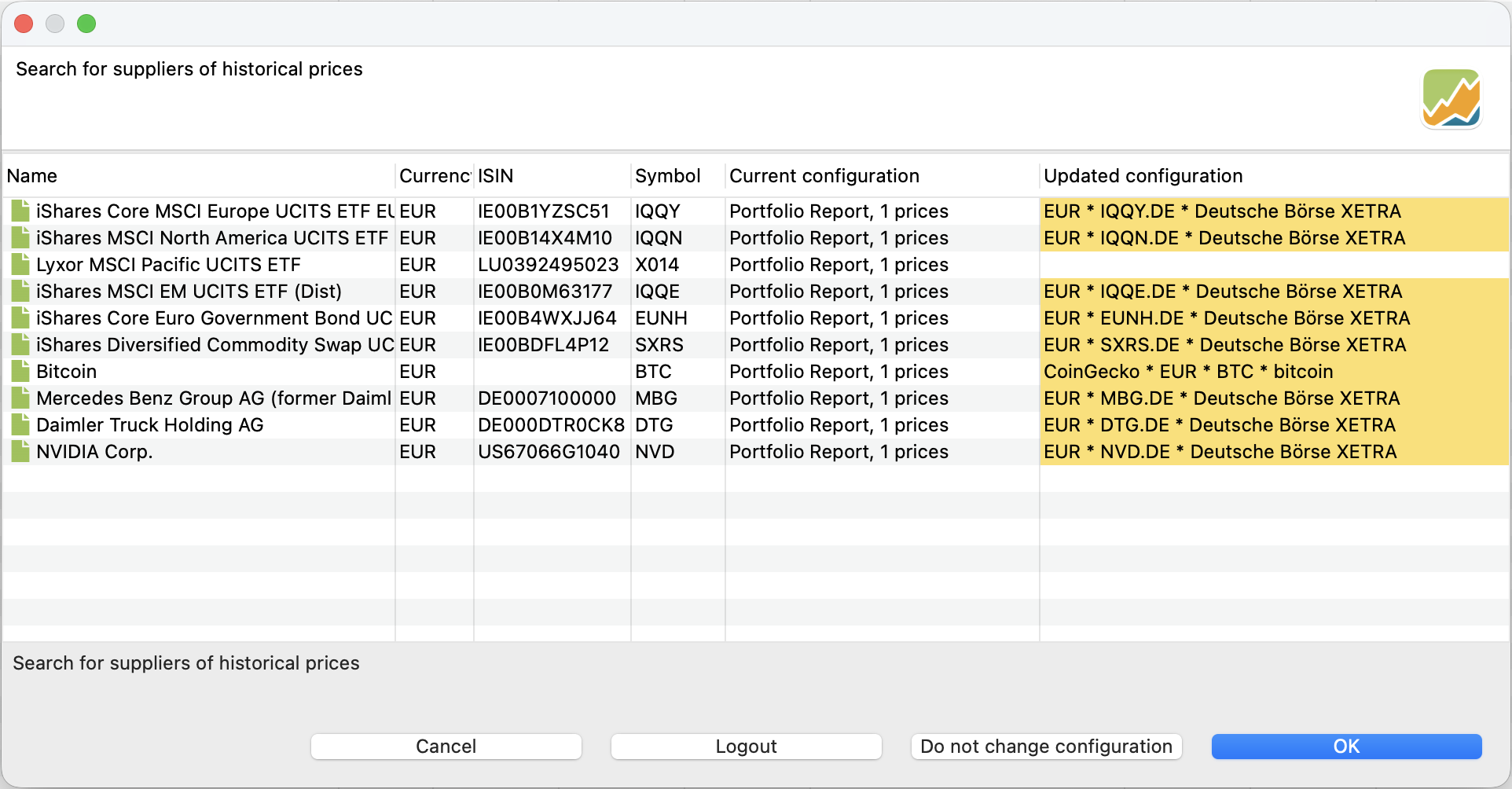The width and height of the screenshot is (1512, 789).
Task: Select the CoinGecko updated configuration cell
Action: pos(1188,372)
